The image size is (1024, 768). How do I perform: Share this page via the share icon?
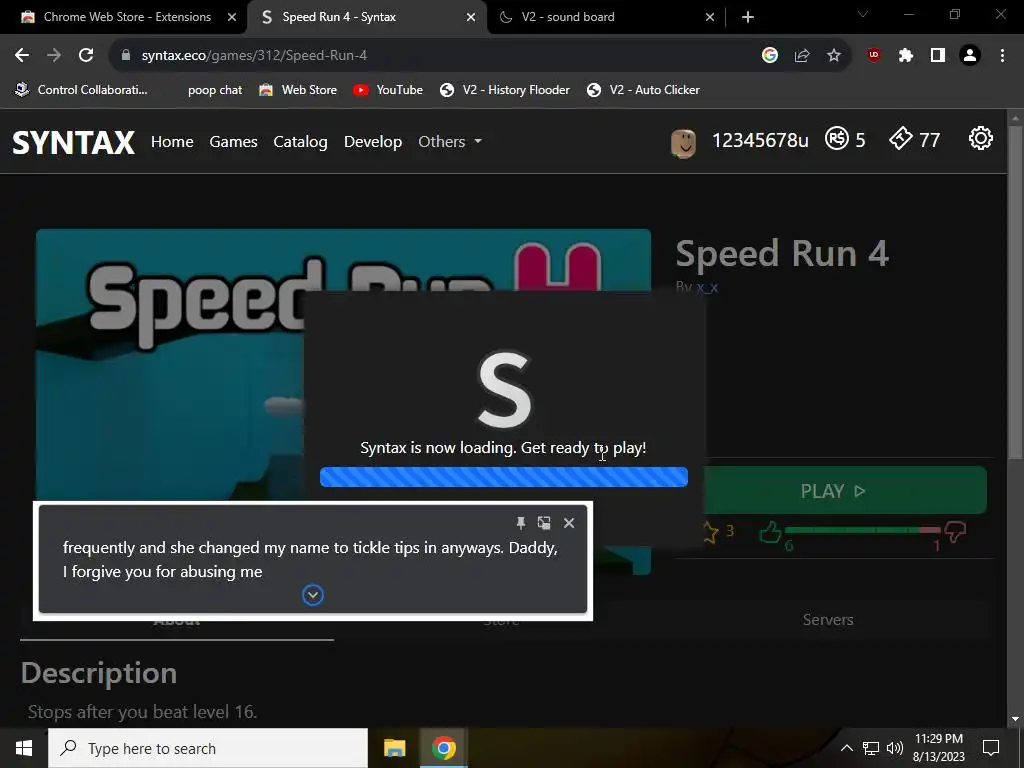click(802, 56)
